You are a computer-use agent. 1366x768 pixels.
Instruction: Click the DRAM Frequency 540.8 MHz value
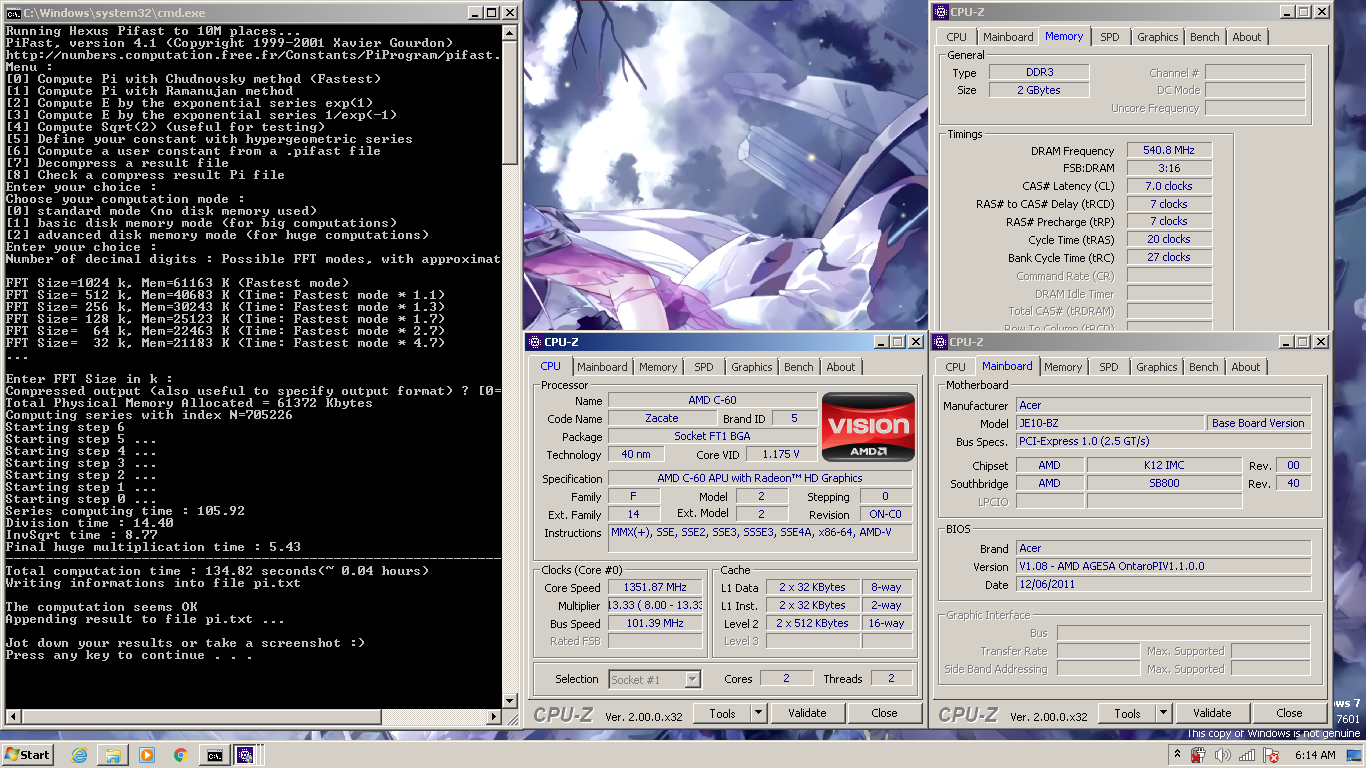(1169, 150)
